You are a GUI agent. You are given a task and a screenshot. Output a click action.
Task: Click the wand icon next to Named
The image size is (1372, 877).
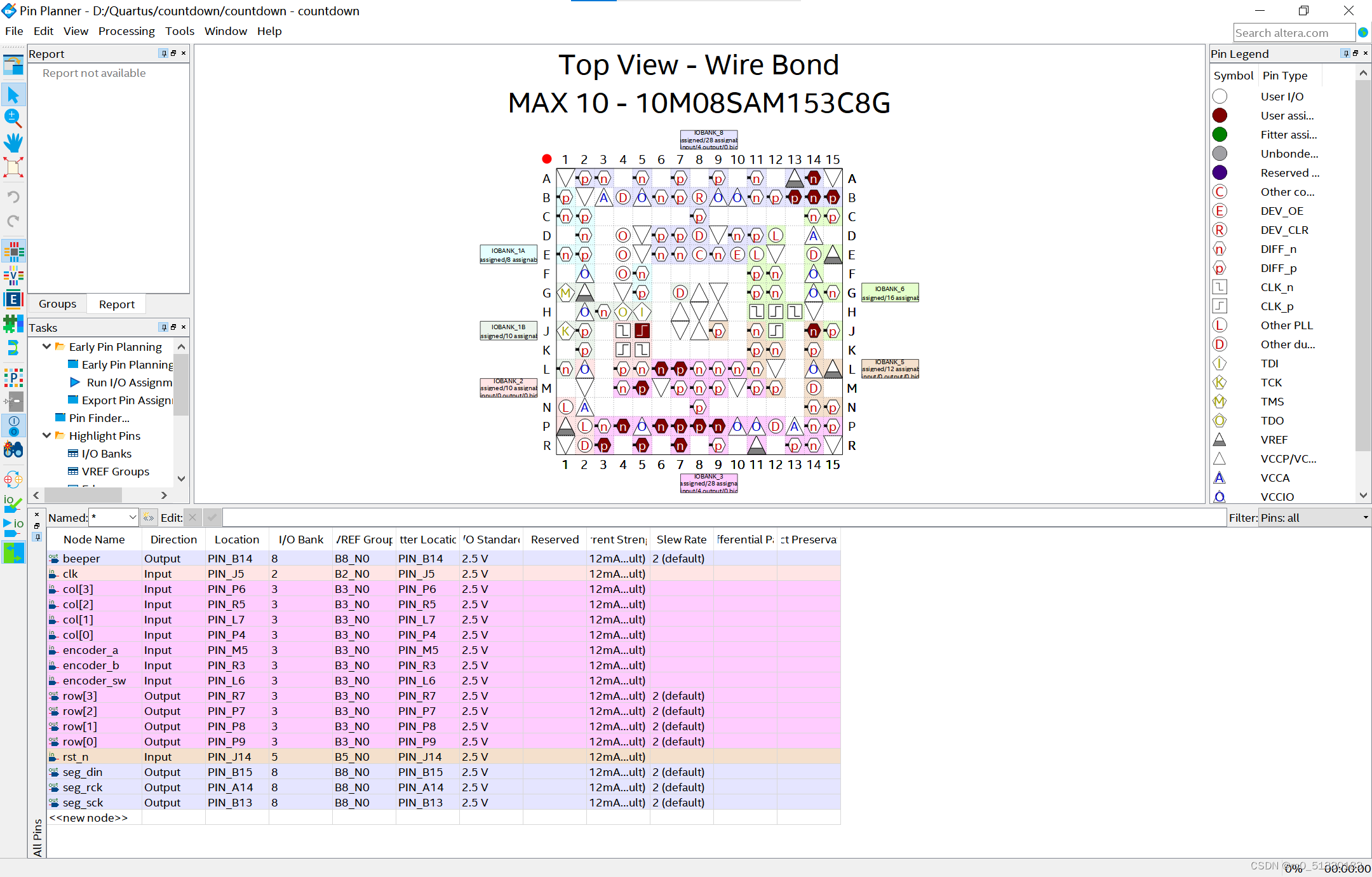(x=149, y=517)
